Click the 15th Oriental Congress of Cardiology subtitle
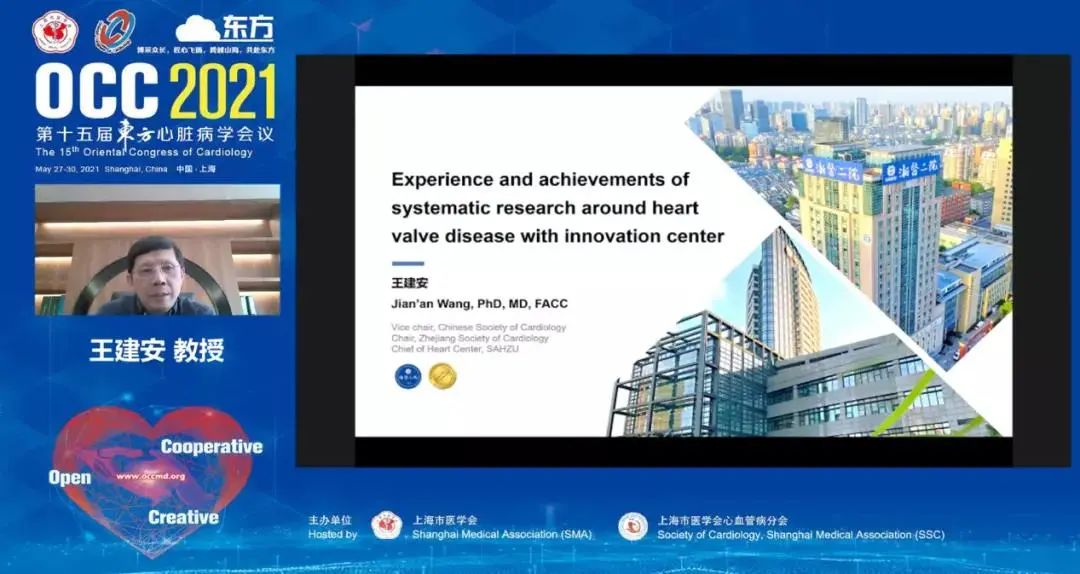The height and width of the screenshot is (574, 1080). [144, 152]
